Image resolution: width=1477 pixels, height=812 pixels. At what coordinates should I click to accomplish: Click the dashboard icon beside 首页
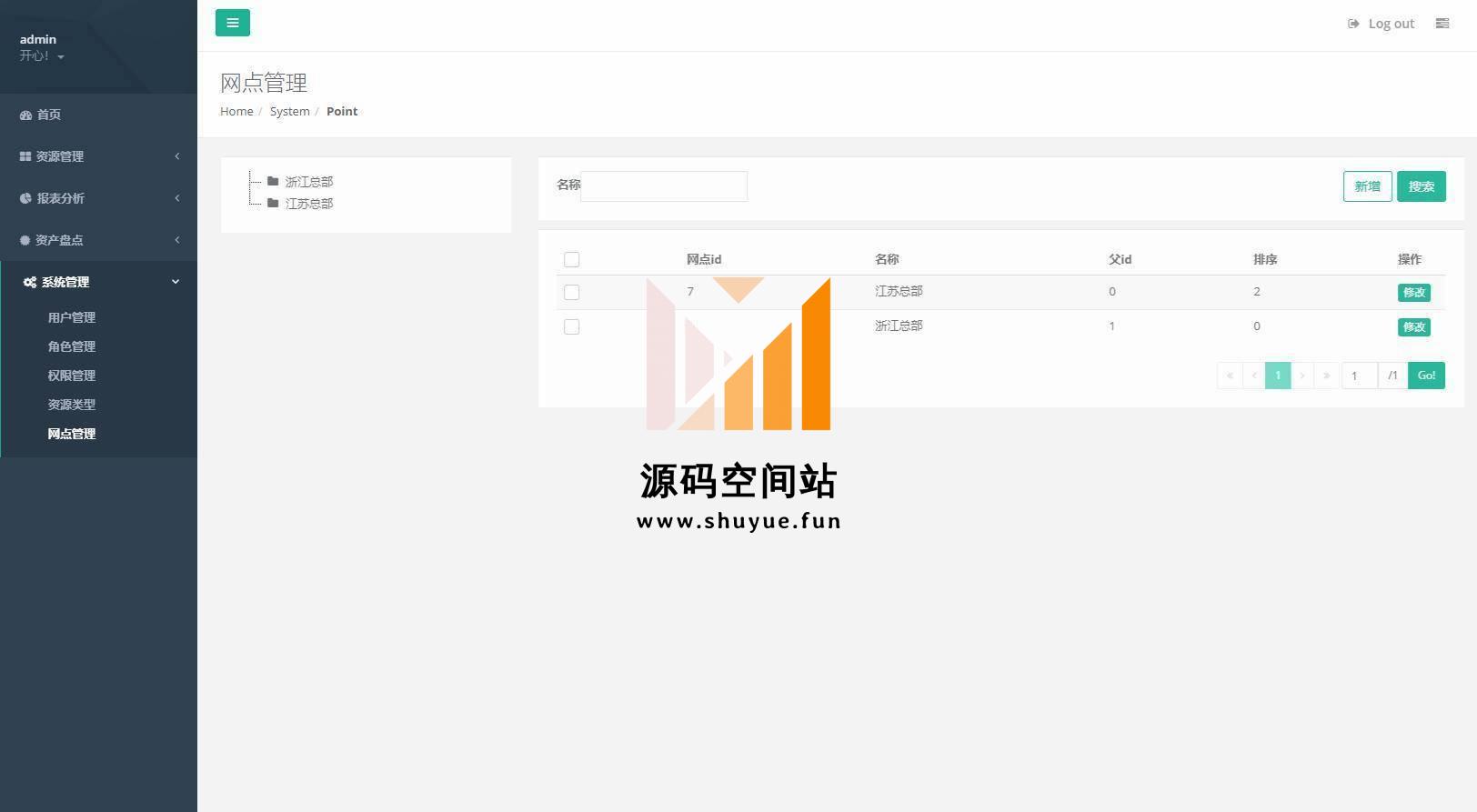point(25,115)
